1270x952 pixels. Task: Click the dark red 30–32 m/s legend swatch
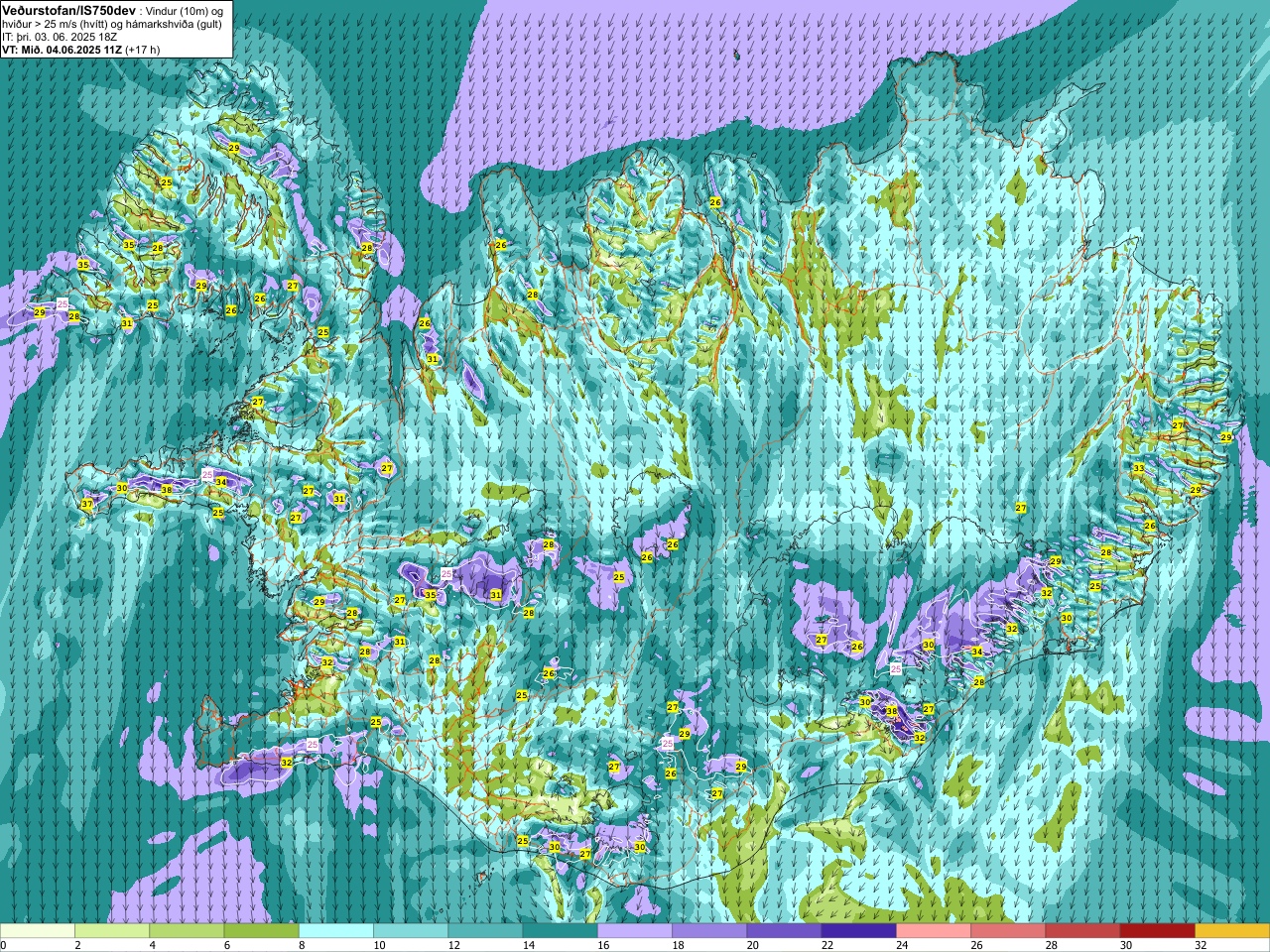click(x=1157, y=931)
